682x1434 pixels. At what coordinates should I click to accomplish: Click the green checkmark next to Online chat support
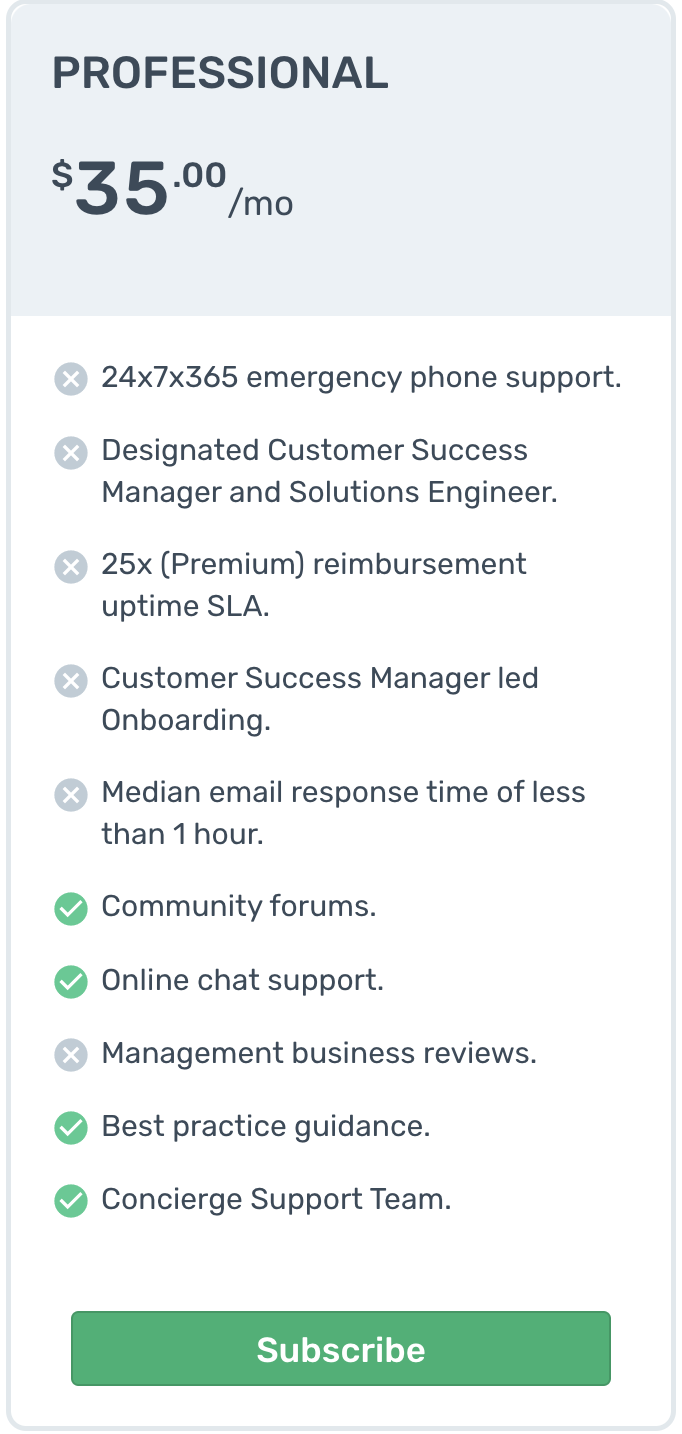tap(70, 982)
